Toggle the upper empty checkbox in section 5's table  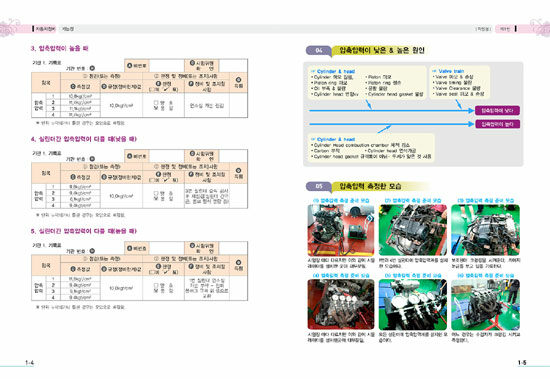156,286
